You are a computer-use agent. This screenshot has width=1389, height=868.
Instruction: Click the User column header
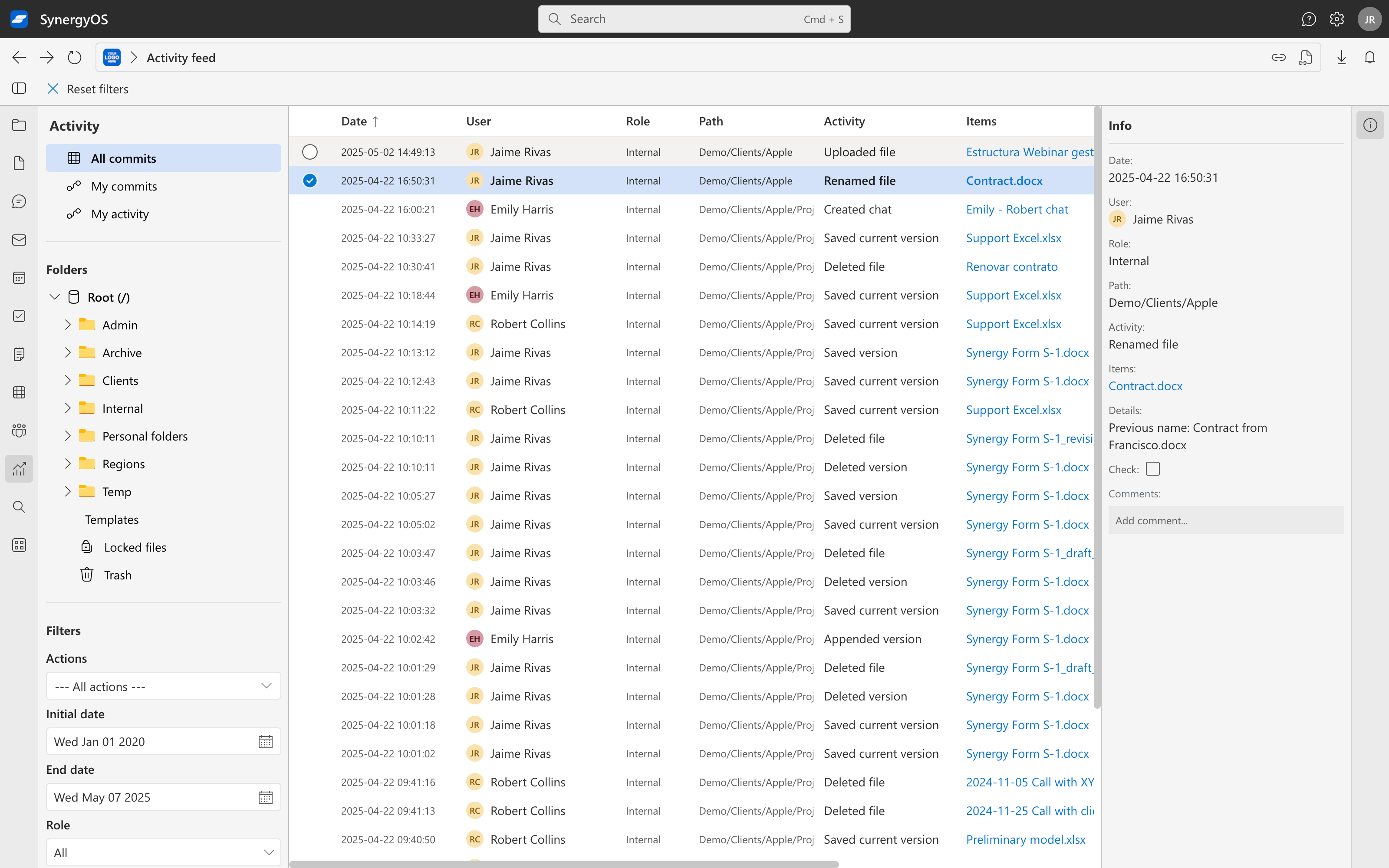[x=478, y=121]
